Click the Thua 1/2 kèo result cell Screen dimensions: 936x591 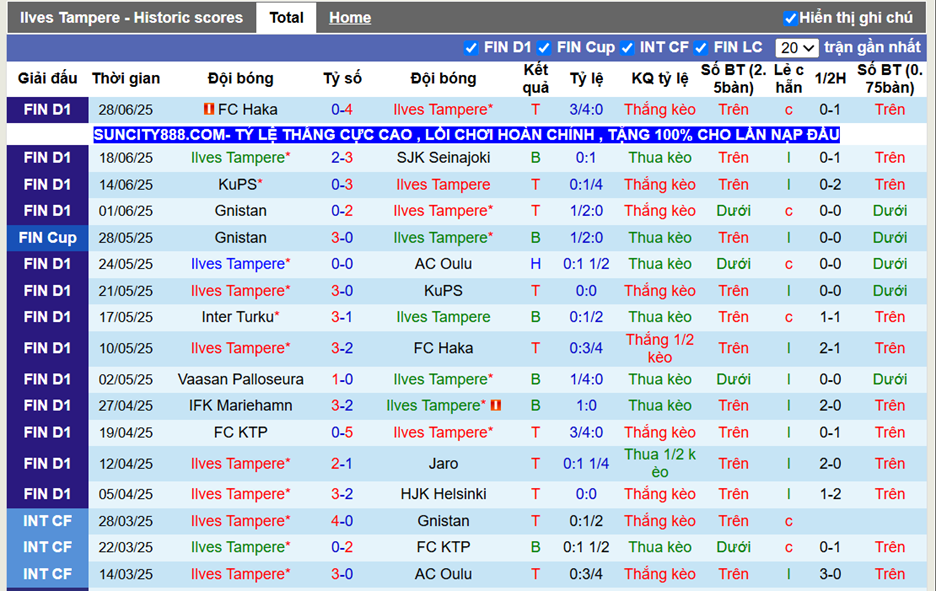click(x=660, y=463)
